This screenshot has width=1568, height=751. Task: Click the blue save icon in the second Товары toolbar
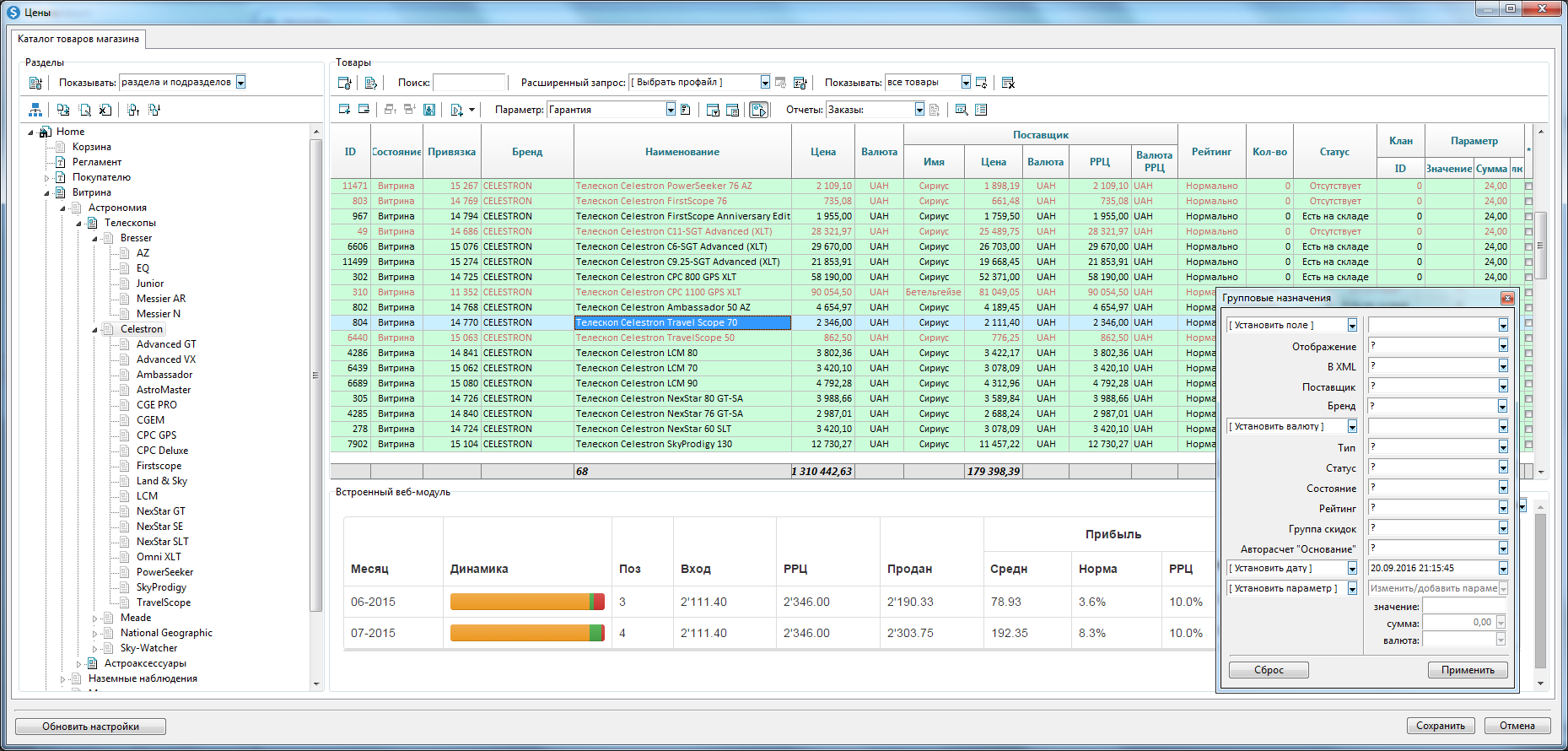429,110
